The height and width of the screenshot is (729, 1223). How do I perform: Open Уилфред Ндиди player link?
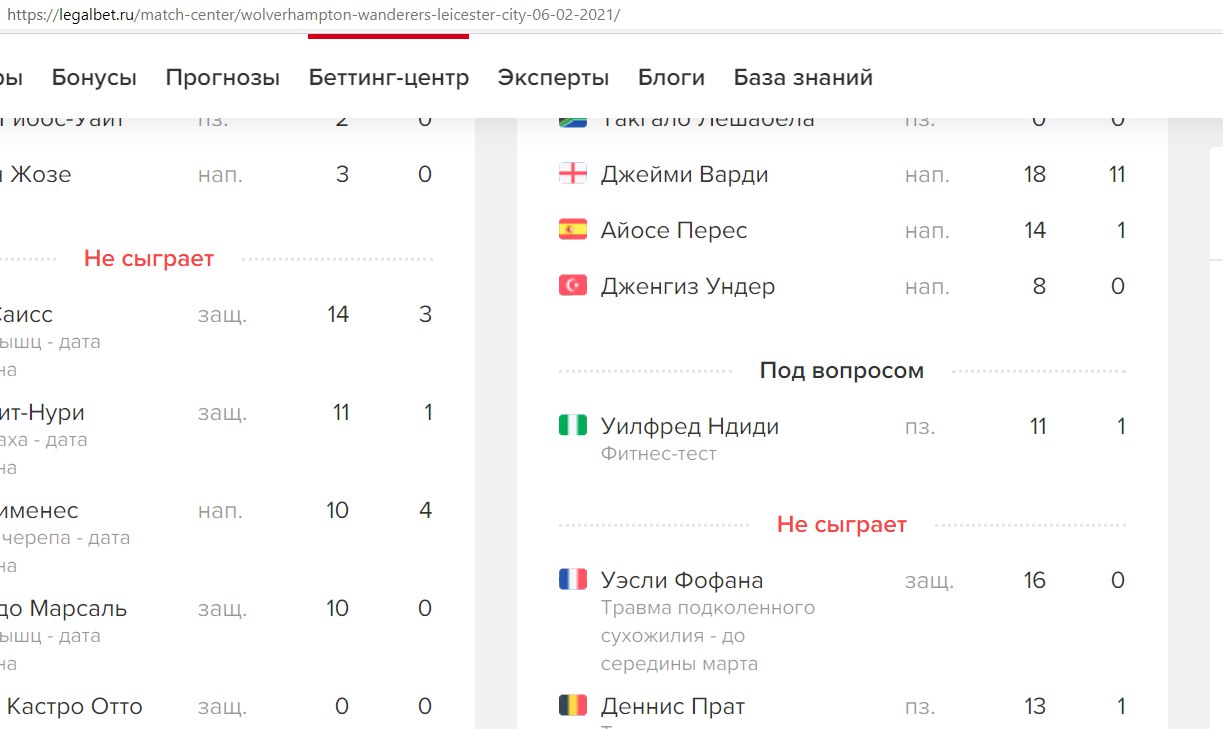[x=689, y=427]
